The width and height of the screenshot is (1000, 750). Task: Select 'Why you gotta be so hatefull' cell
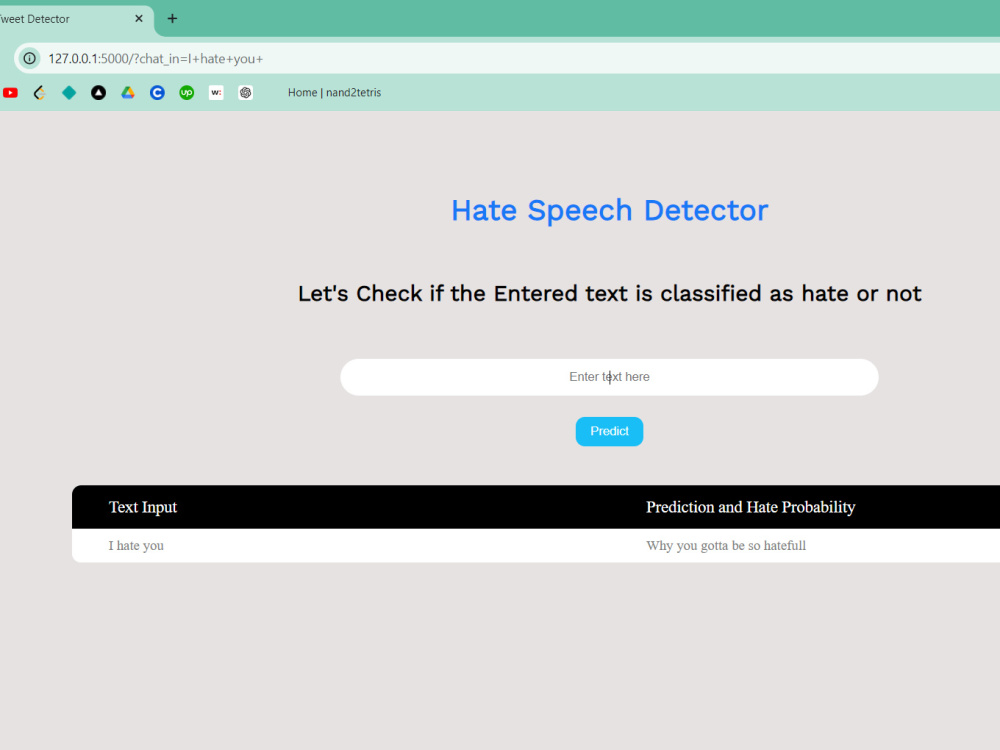726,545
